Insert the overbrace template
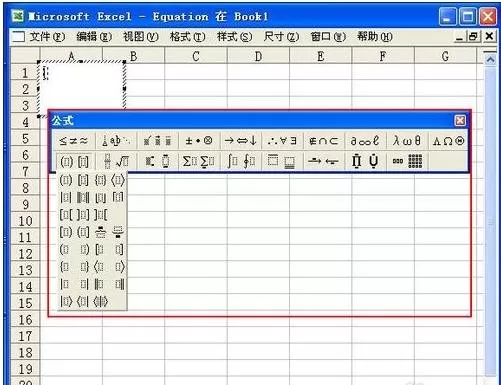This screenshot has width=501, height=385. [x=100, y=232]
